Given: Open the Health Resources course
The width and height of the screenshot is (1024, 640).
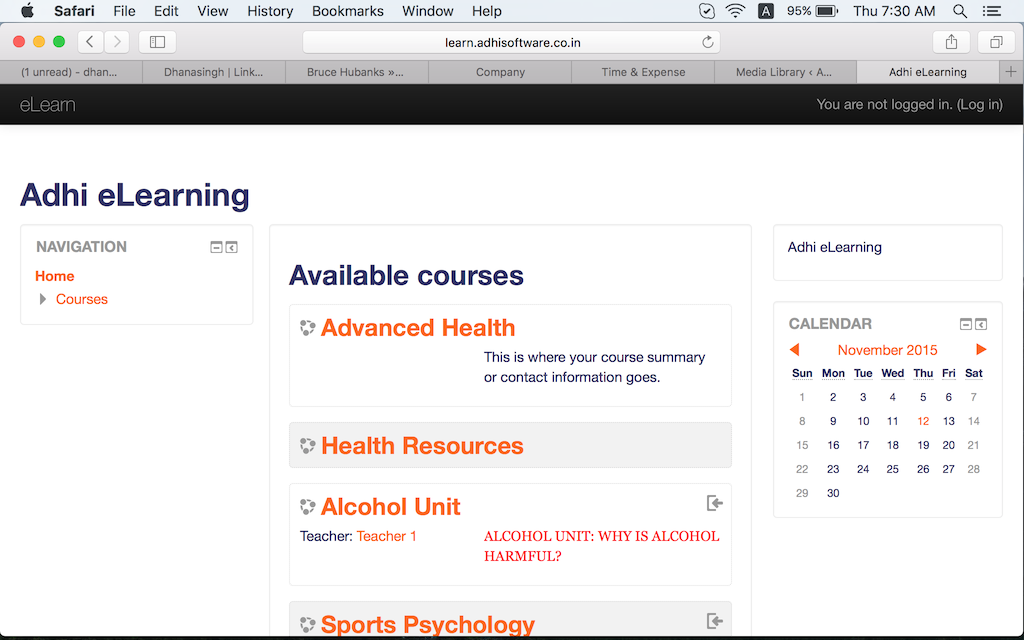Looking at the screenshot, I should [422, 446].
